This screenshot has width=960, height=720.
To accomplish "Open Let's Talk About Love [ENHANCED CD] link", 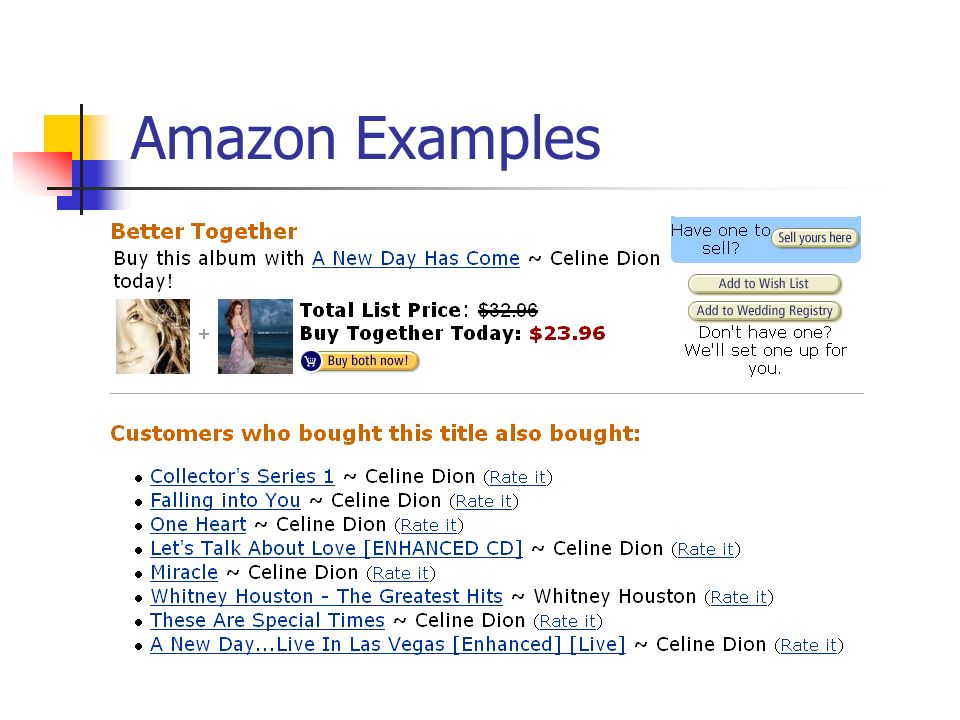I will pos(336,549).
